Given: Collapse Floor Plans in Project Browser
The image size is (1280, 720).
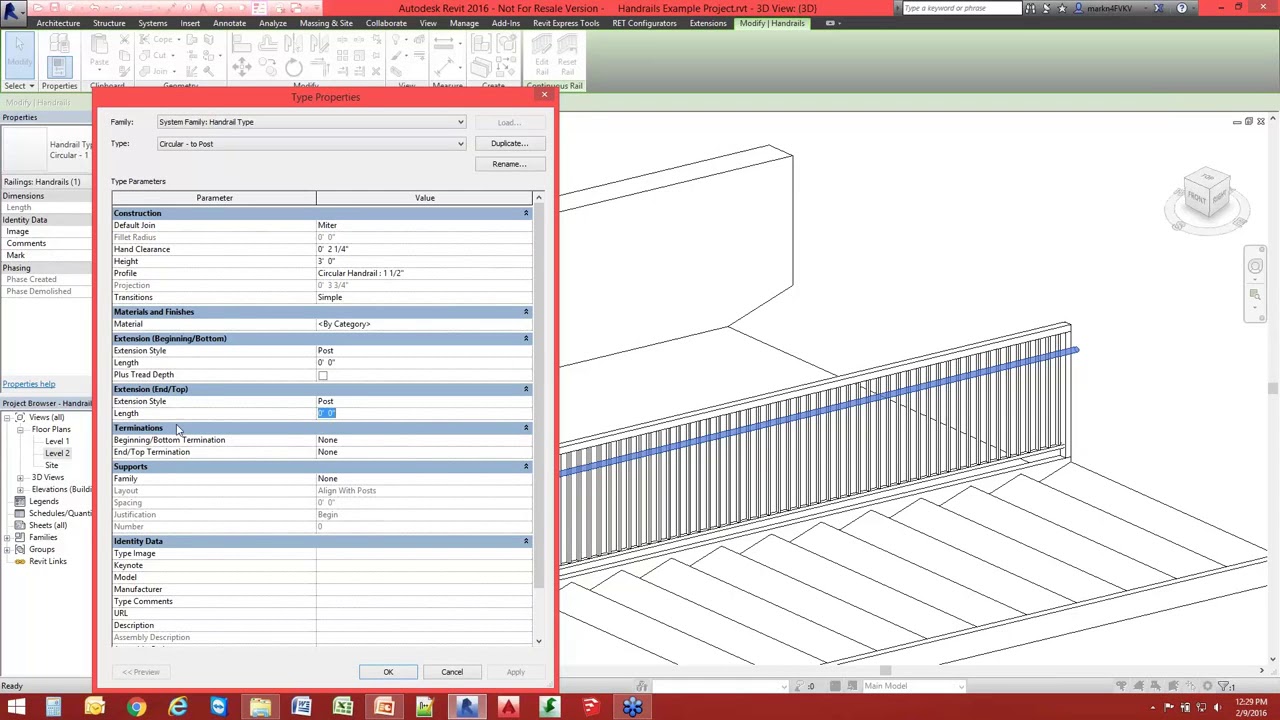Looking at the screenshot, I should click(x=20, y=429).
